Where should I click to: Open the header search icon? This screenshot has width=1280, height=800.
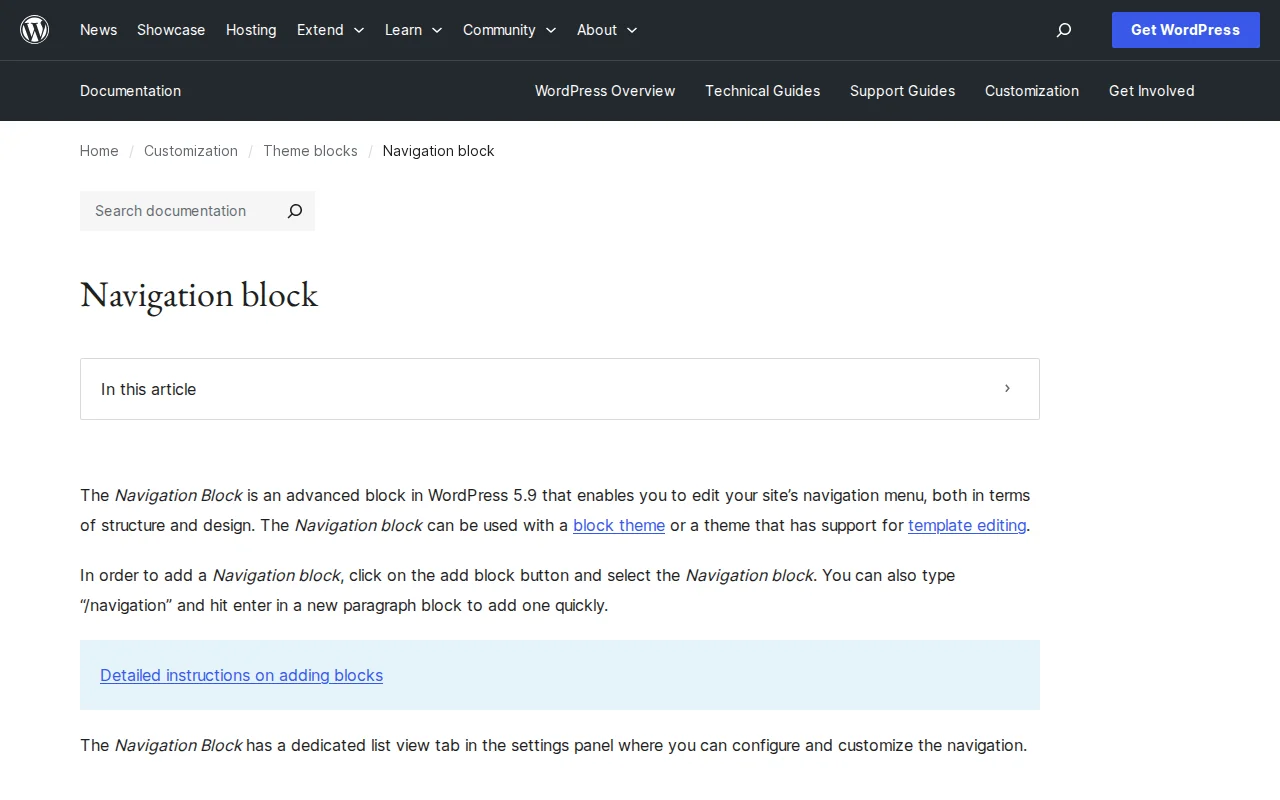pyautogui.click(x=1063, y=30)
